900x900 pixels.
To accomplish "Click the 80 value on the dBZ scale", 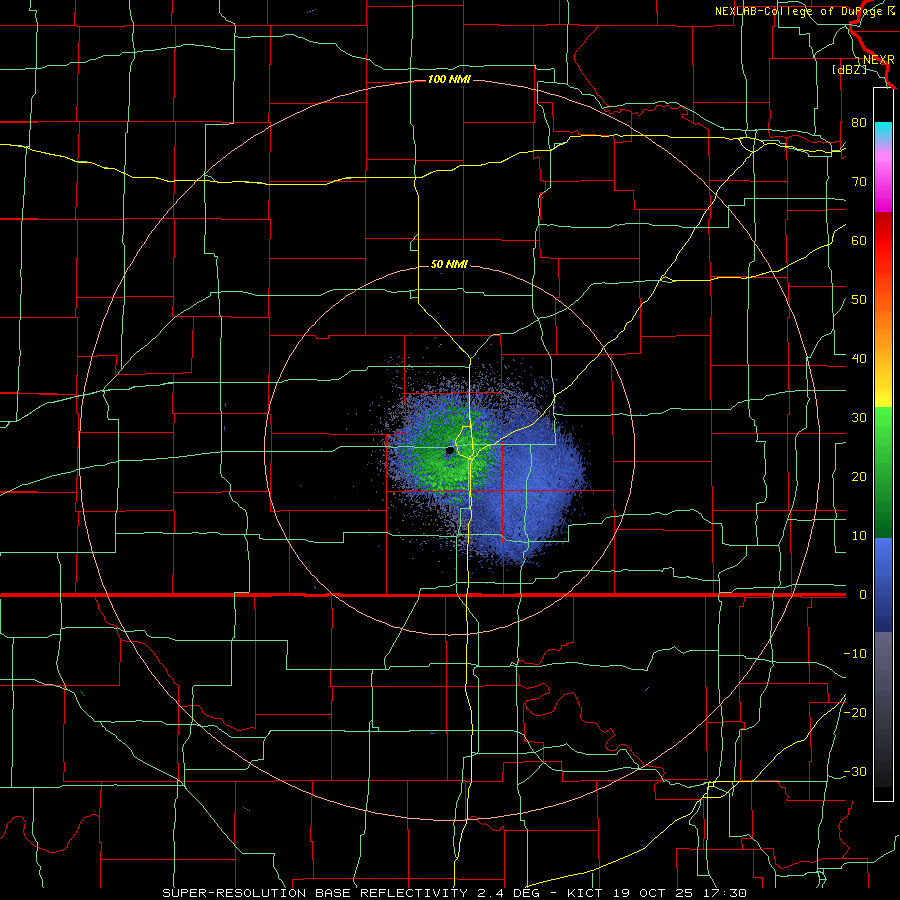I will tap(859, 123).
